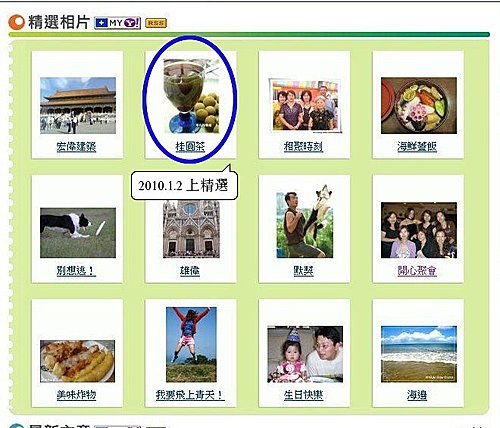500x428 pixels.
Task: Open the 海鮮蓋飯 seafood bowl photo
Action: tap(419, 106)
